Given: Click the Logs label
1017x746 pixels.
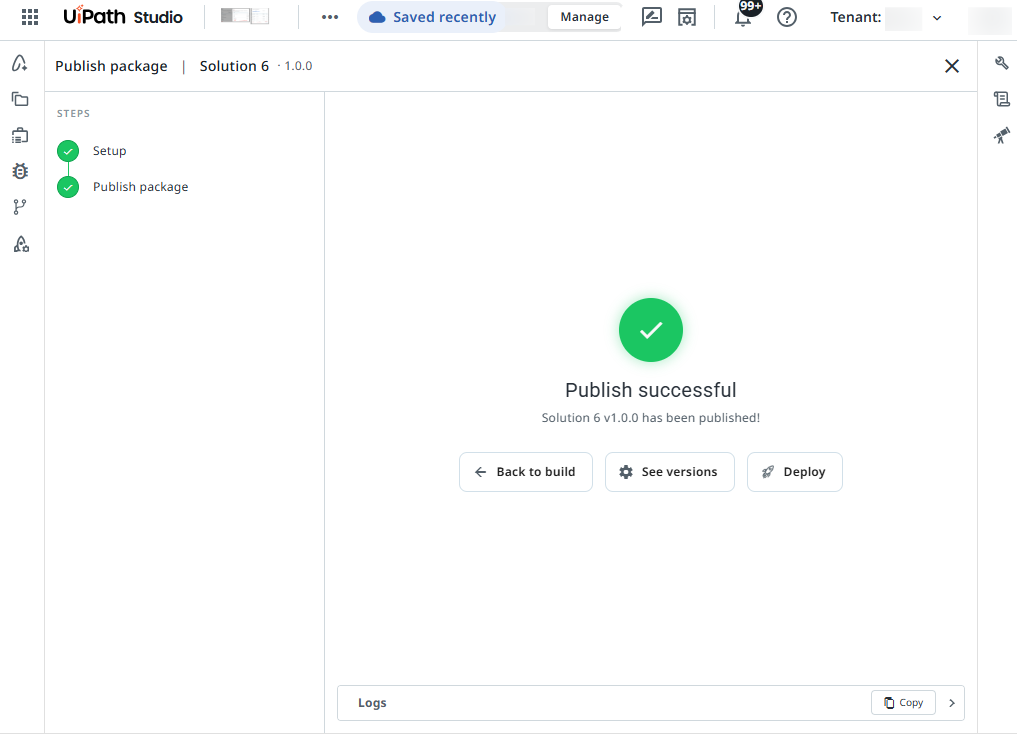Looking at the screenshot, I should (372, 703).
